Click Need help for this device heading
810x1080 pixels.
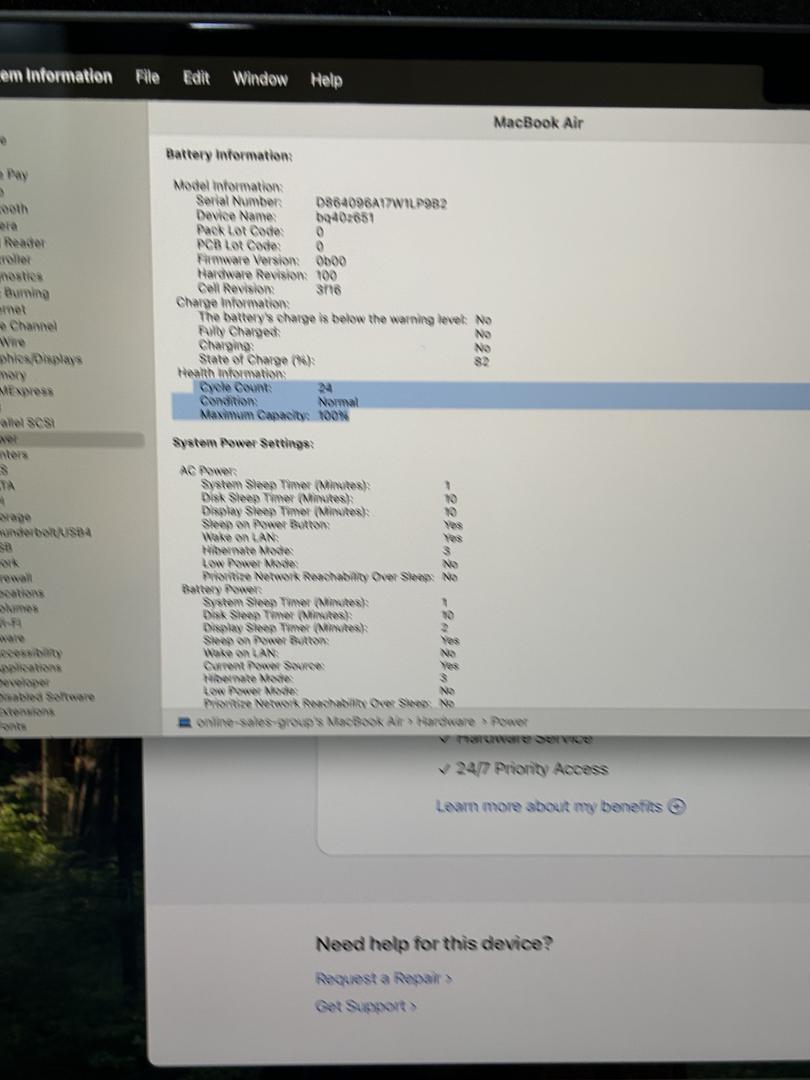tap(434, 943)
